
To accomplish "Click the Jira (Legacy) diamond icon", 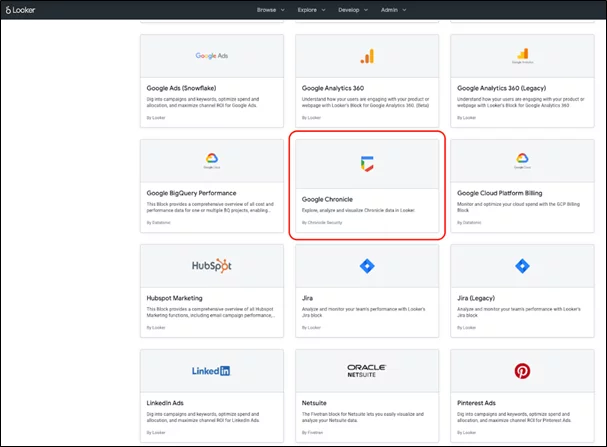I will [x=523, y=266].
